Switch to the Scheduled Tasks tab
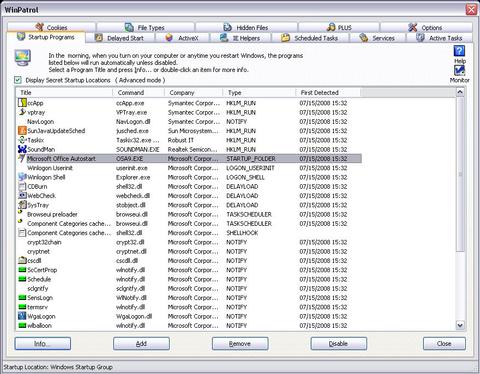 pyautogui.click(x=310, y=38)
